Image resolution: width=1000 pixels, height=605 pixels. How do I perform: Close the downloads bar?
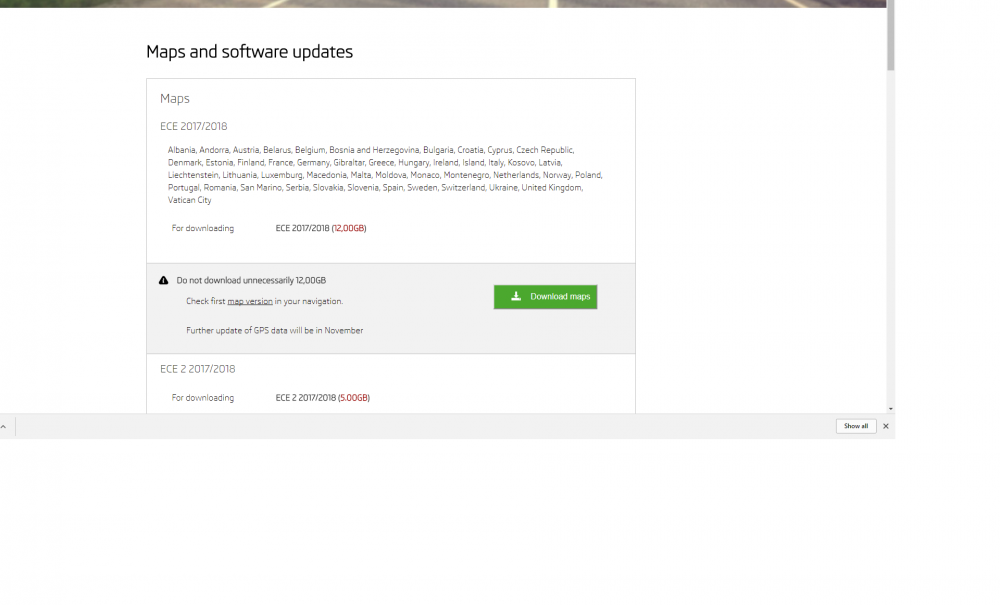[885, 426]
